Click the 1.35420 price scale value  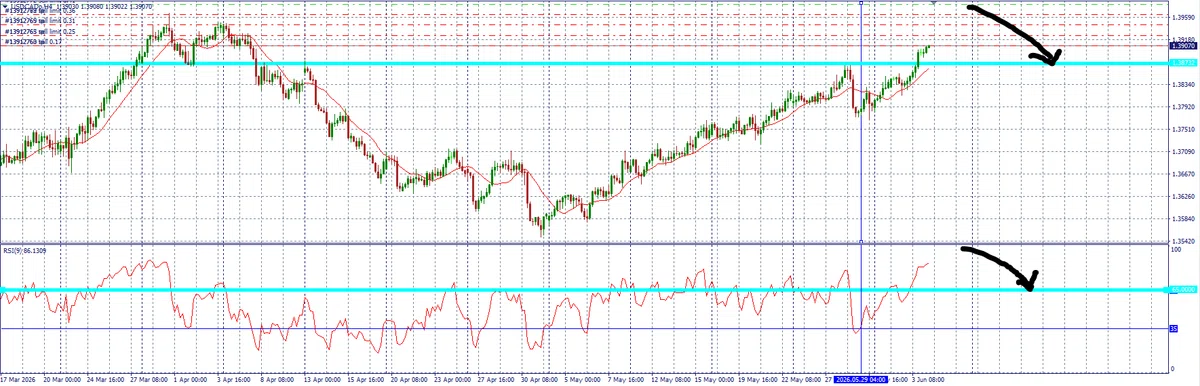click(1183, 241)
